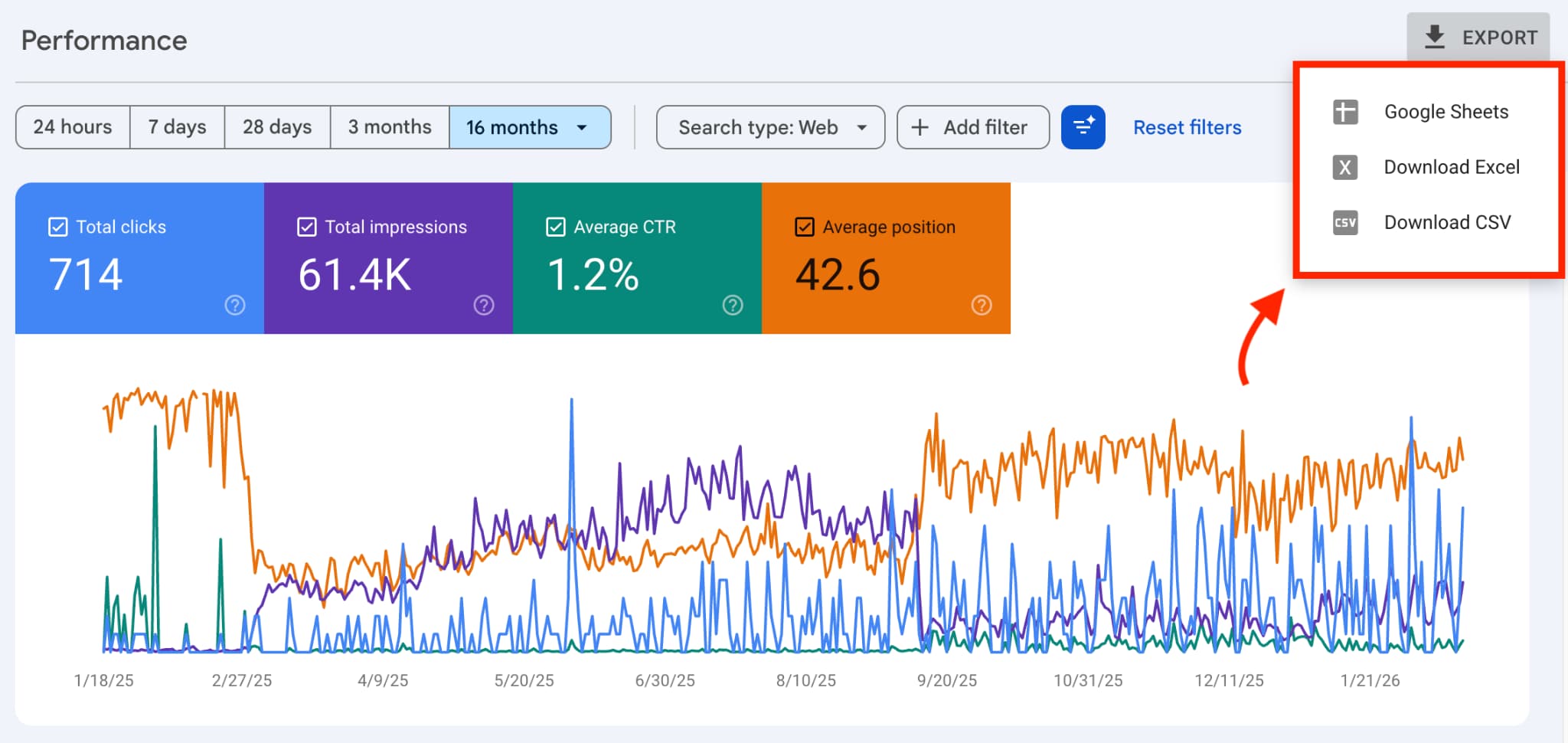
Task: Click the help icon on Average position card
Action: [982, 305]
